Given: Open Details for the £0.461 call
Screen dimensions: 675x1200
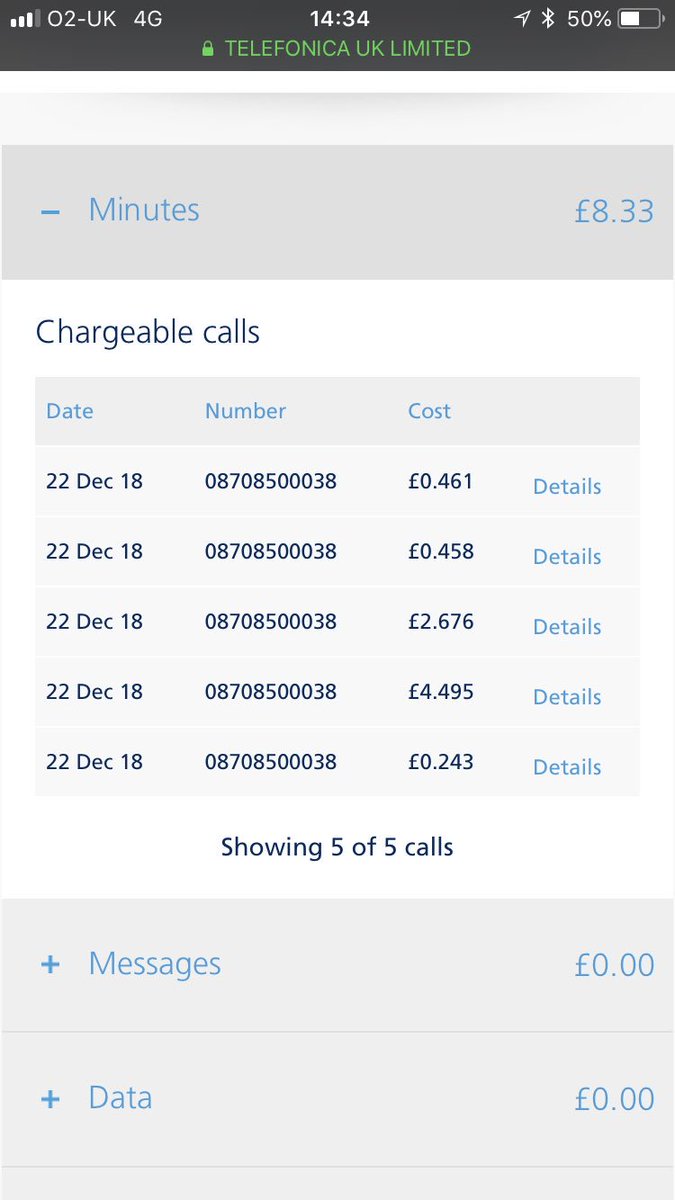Looking at the screenshot, I should point(567,487).
